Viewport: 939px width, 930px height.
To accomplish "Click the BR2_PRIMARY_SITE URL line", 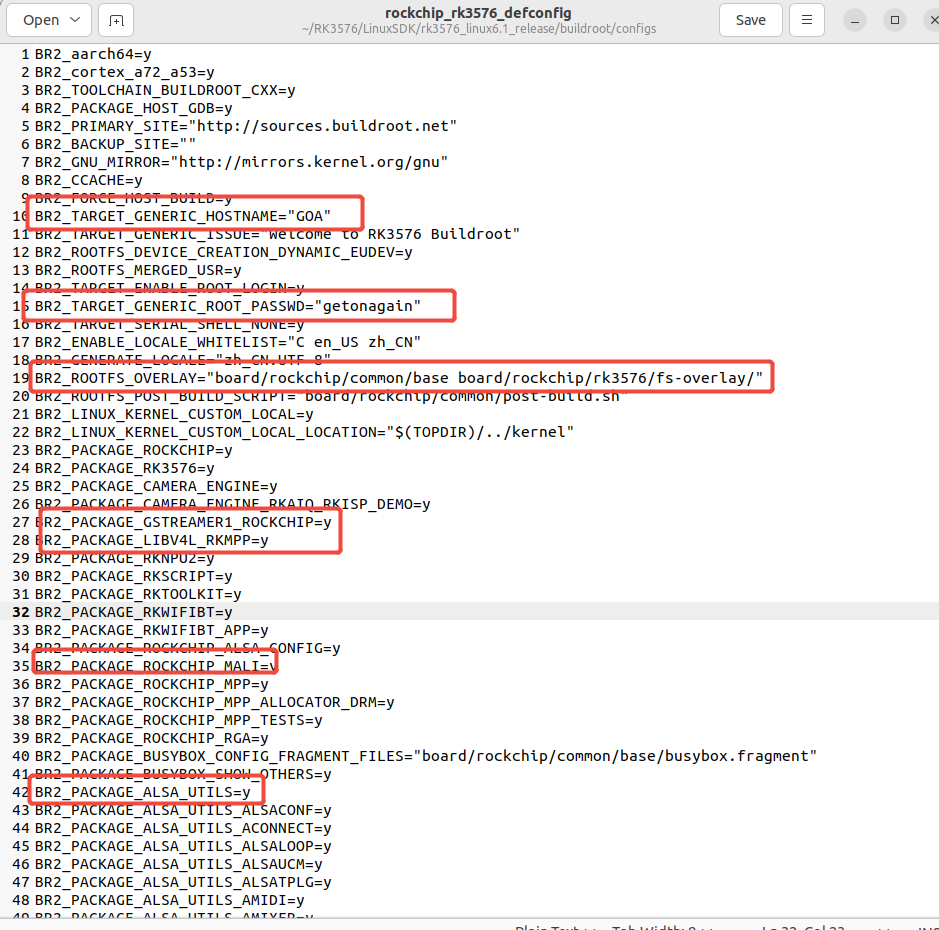I will [x=246, y=126].
